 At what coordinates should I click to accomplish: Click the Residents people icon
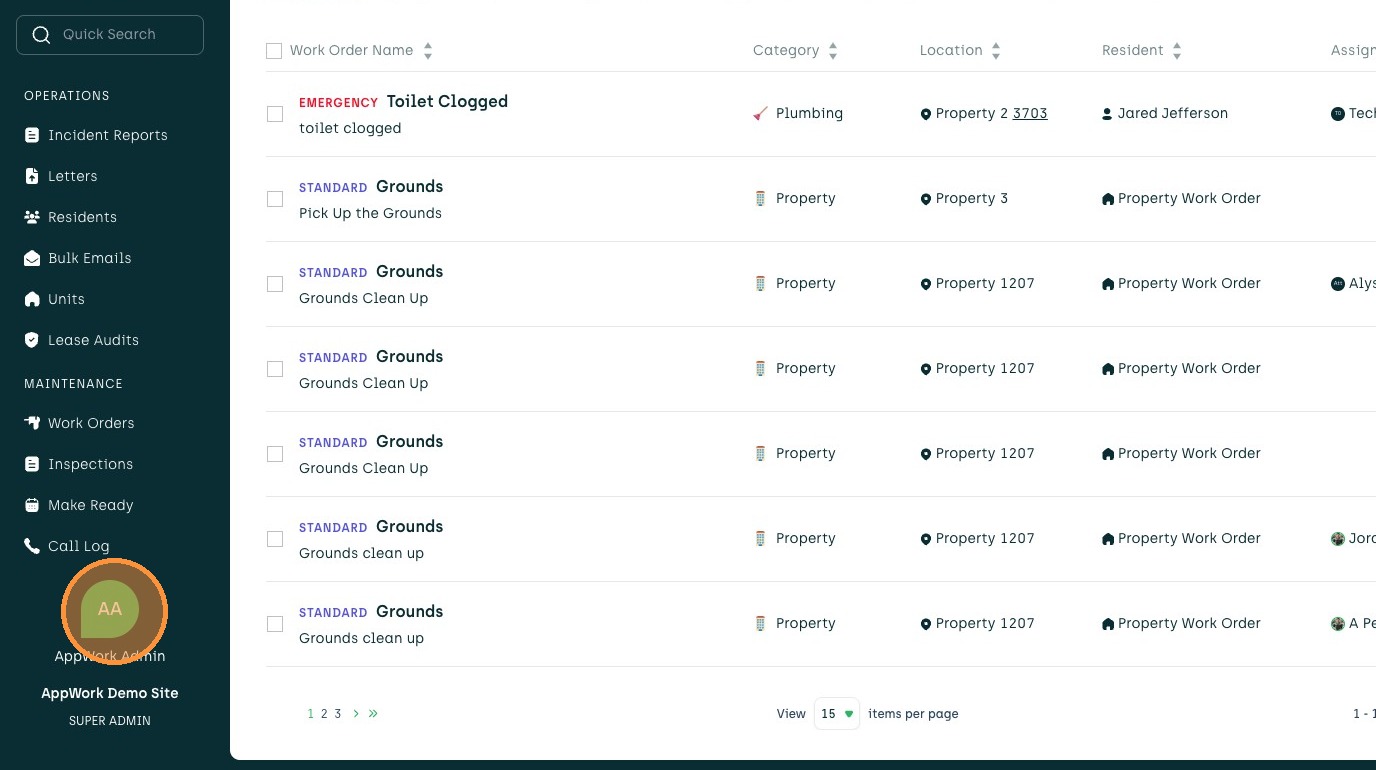pyautogui.click(x=32, y=217)
